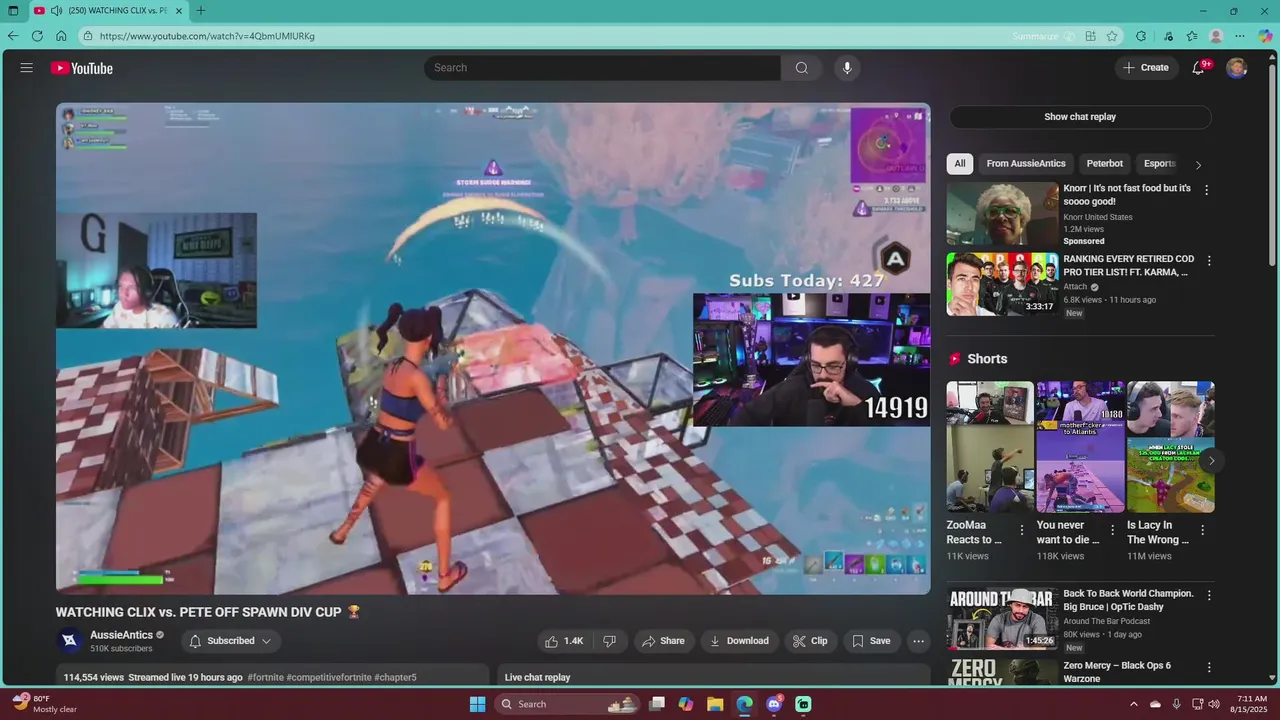Open the YouTube account avatar menu
This screenshot has width=1280, height=720.
pyautogui.click(x=1237, y=68)
